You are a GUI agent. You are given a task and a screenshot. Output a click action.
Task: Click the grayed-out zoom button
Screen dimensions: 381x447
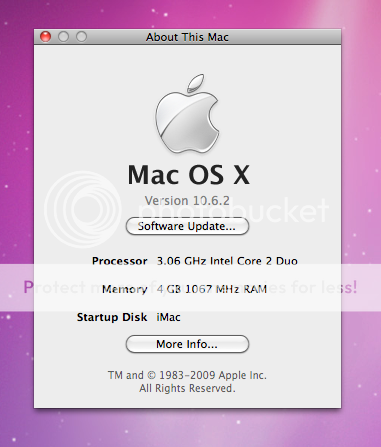pos(81,37)
